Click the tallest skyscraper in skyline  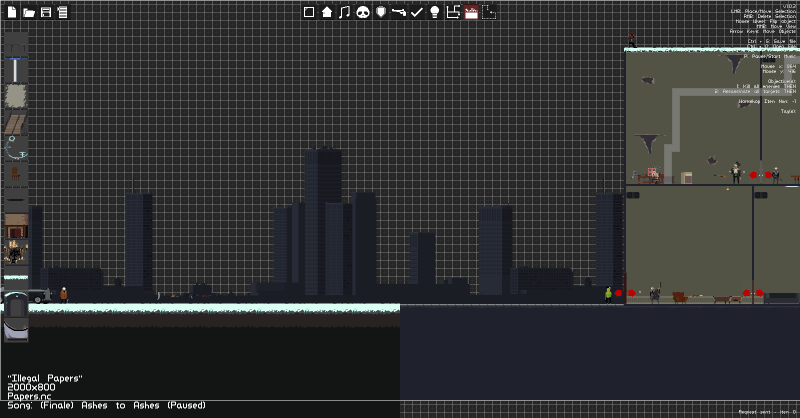tap(323, 221)
